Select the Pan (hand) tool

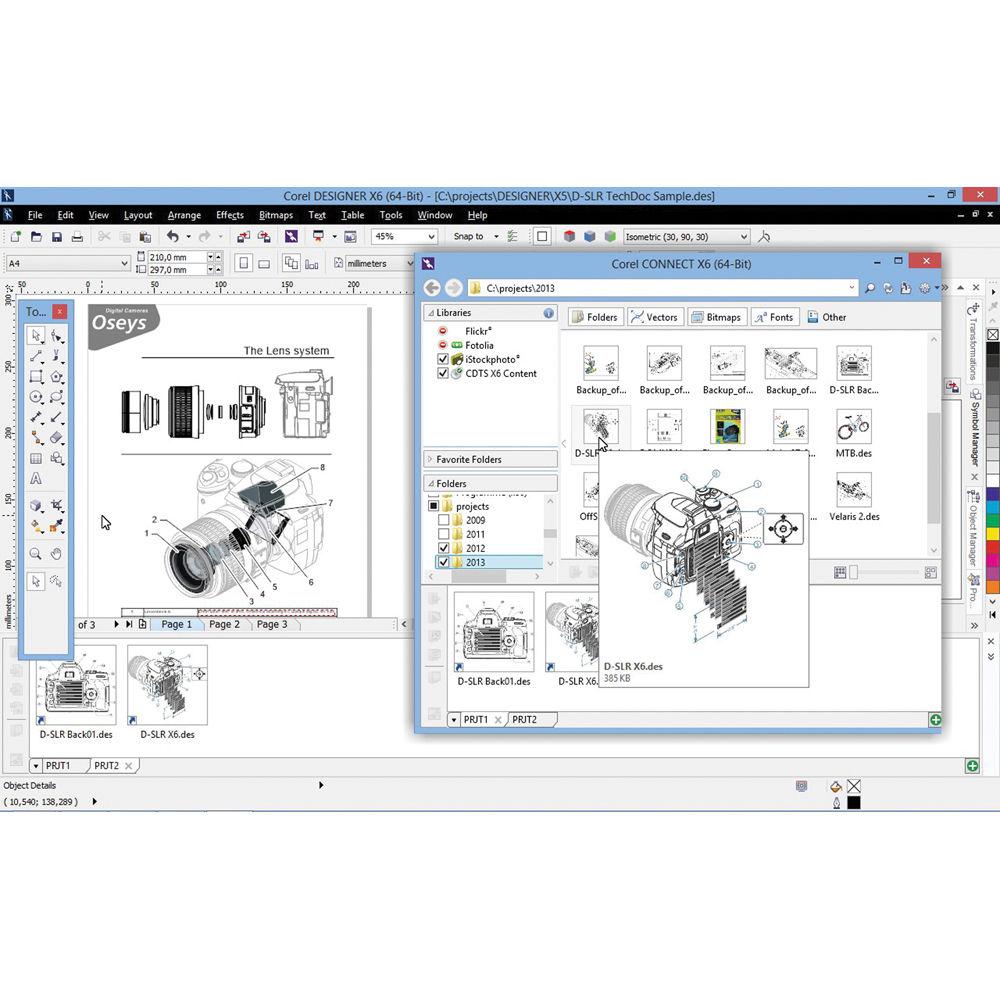(55, 552)
